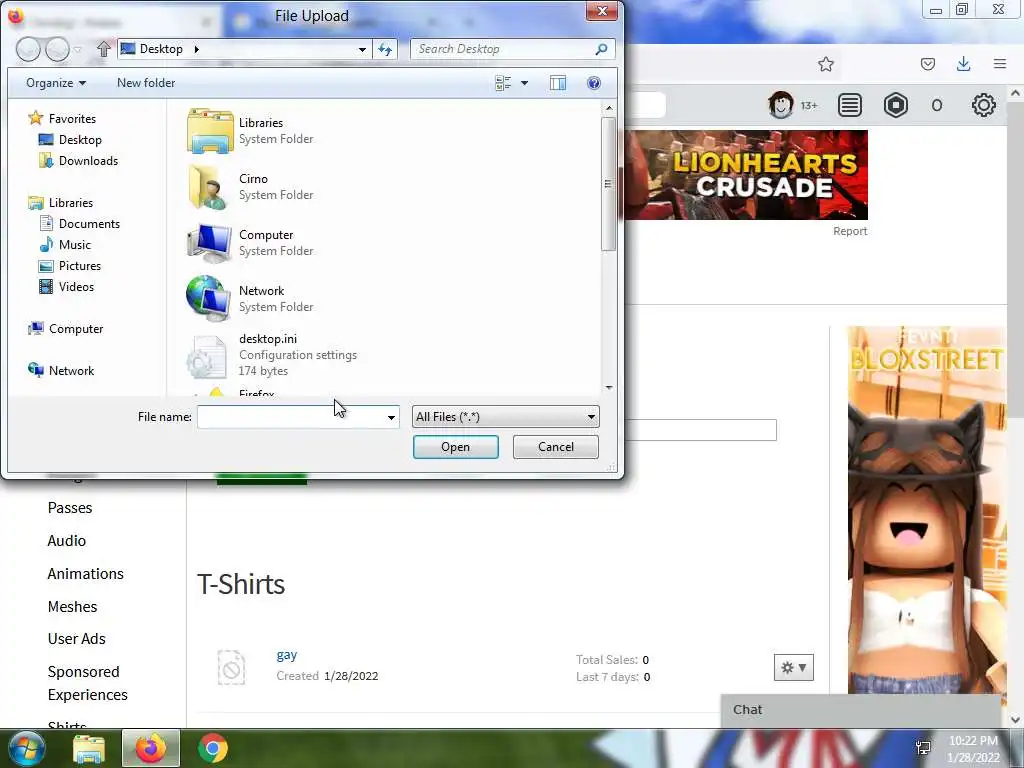Click the 'gay' T-shirt thumbnail placeholder
This screenshot has width=1024, height=768.
click(x=231, y=667)
